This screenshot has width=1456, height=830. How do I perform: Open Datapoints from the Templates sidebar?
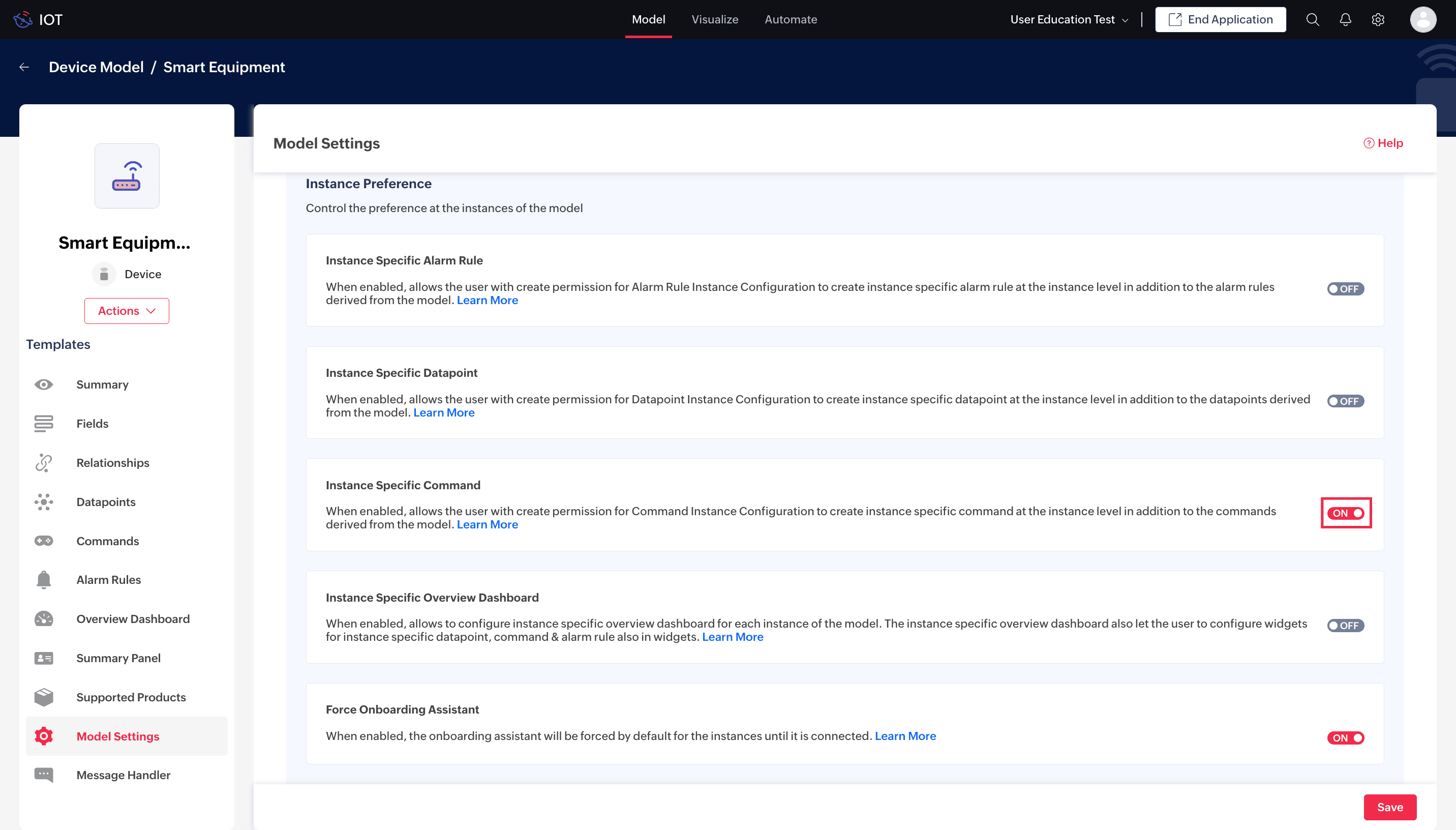click(x=106, y=501)
